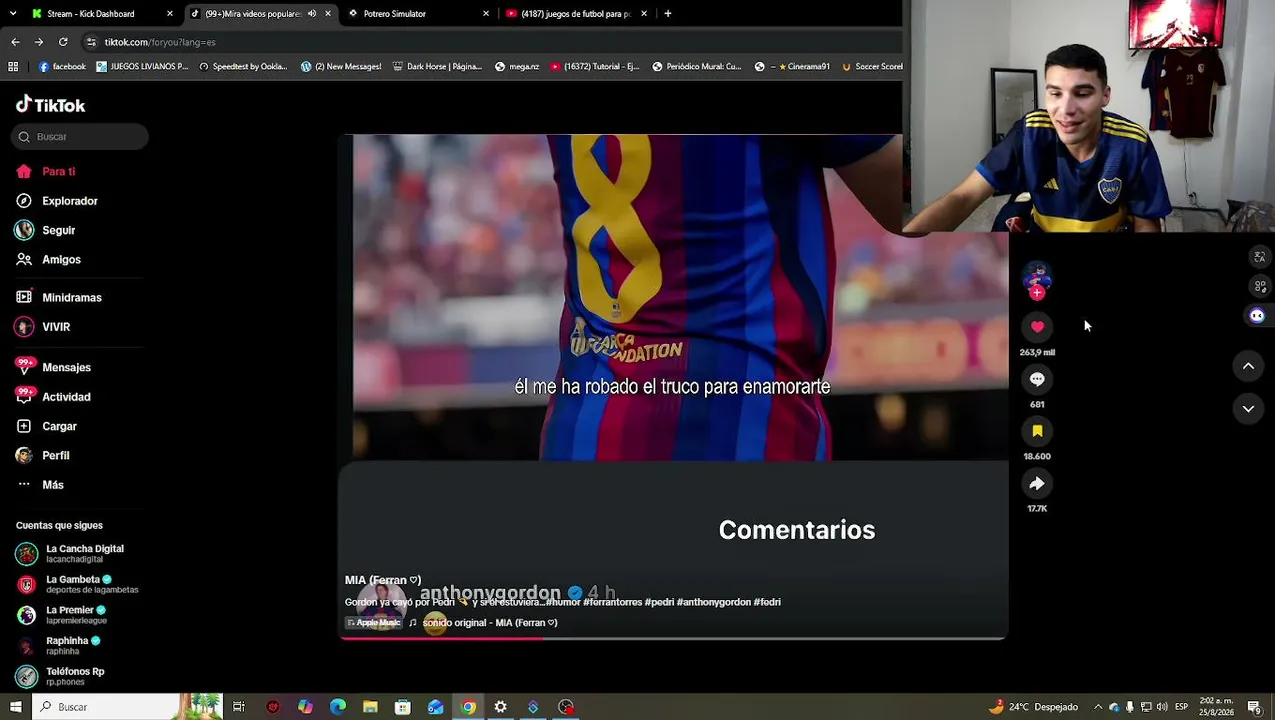The image size is (1275, 720).
Task: Open File Explorer from the taskbar
Action: (x=370, y=707)
